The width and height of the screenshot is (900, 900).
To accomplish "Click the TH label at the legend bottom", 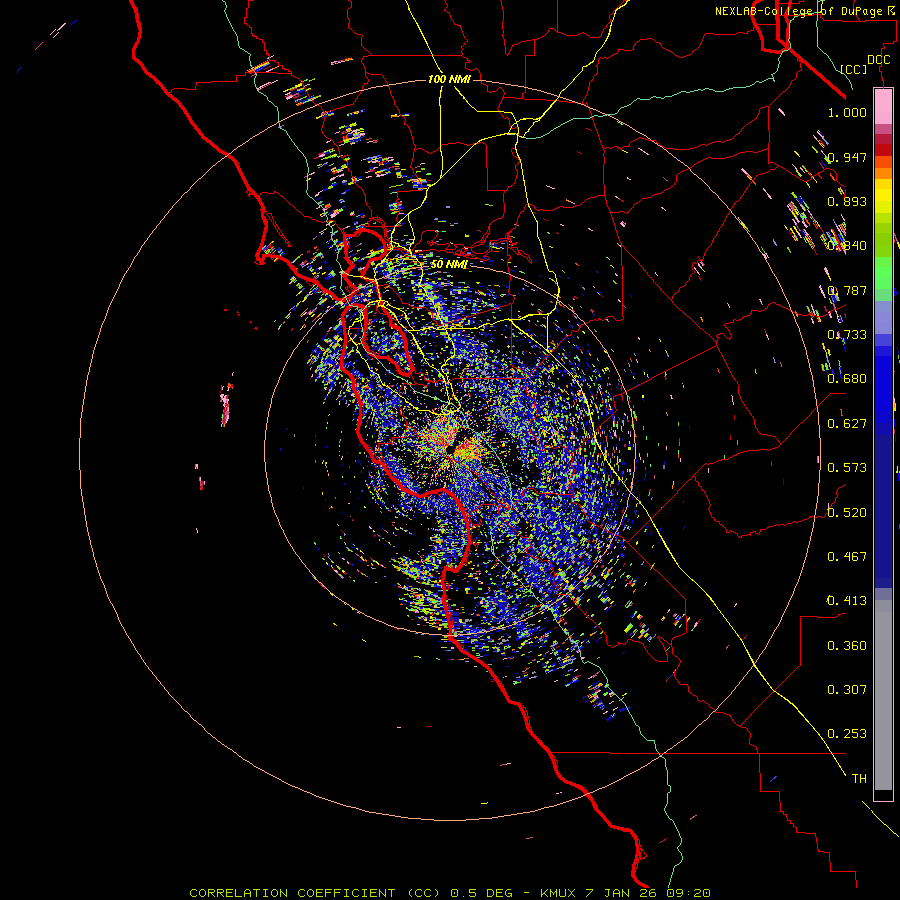I will (859, 779).
